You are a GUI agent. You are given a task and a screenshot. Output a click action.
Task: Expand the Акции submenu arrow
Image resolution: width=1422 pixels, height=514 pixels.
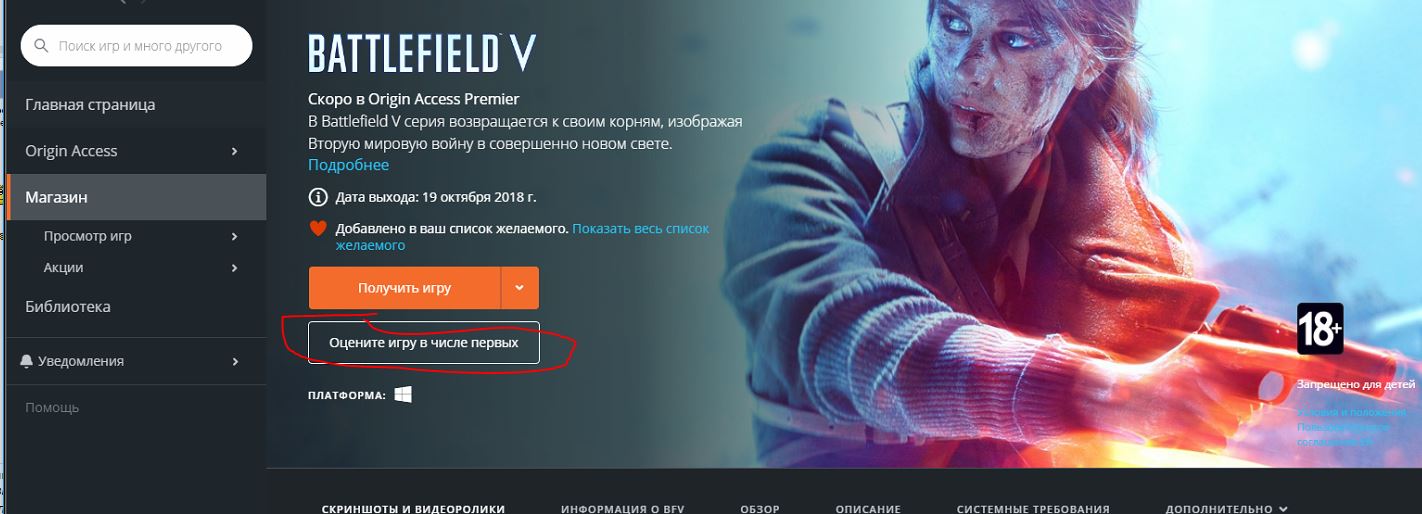point(234,268)
